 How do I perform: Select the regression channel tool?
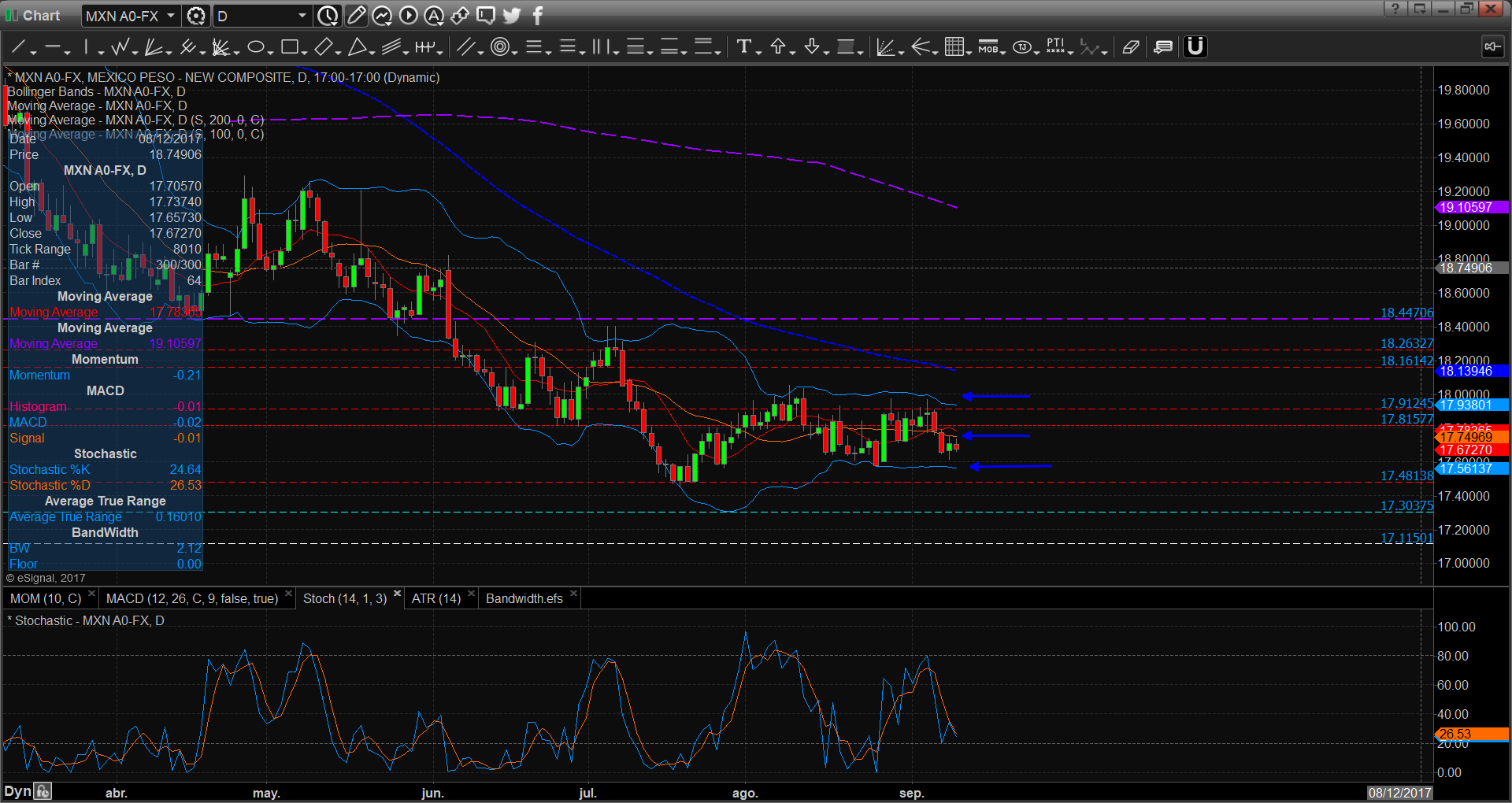(391, 47)
